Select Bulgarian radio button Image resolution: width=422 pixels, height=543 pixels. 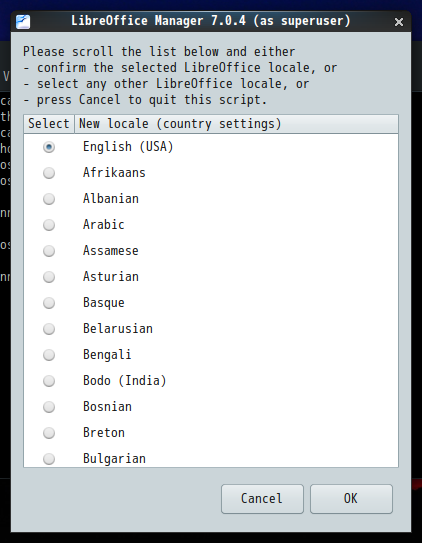(x=49, y=459)
